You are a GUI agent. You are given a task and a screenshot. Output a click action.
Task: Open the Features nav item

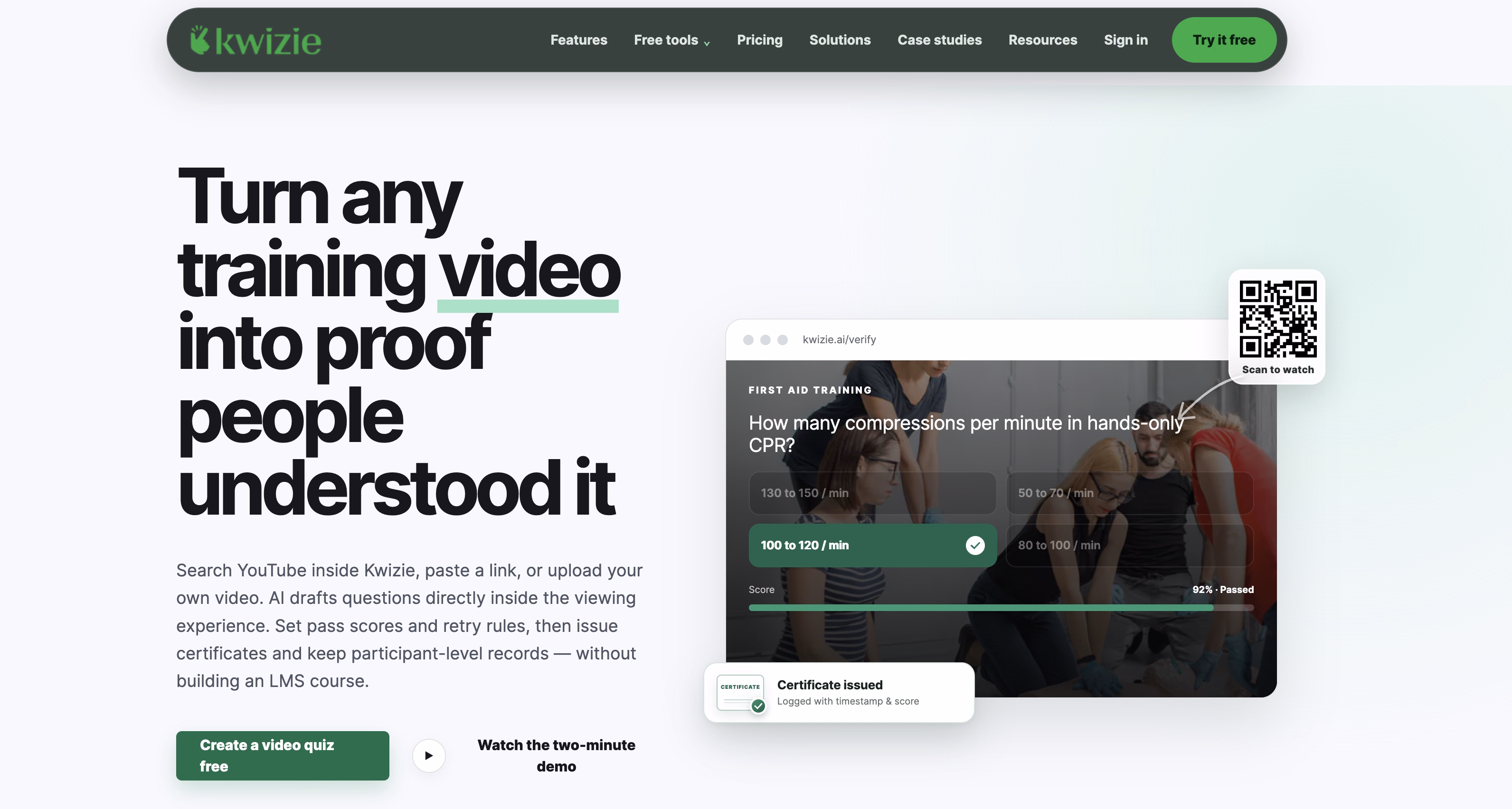[578, 40]
